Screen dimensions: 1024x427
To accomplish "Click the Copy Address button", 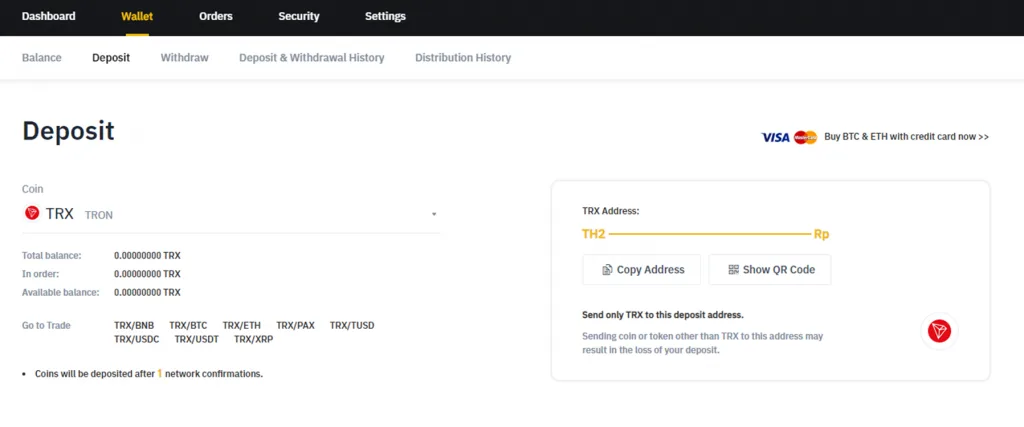I will click(x=641, y=270).
